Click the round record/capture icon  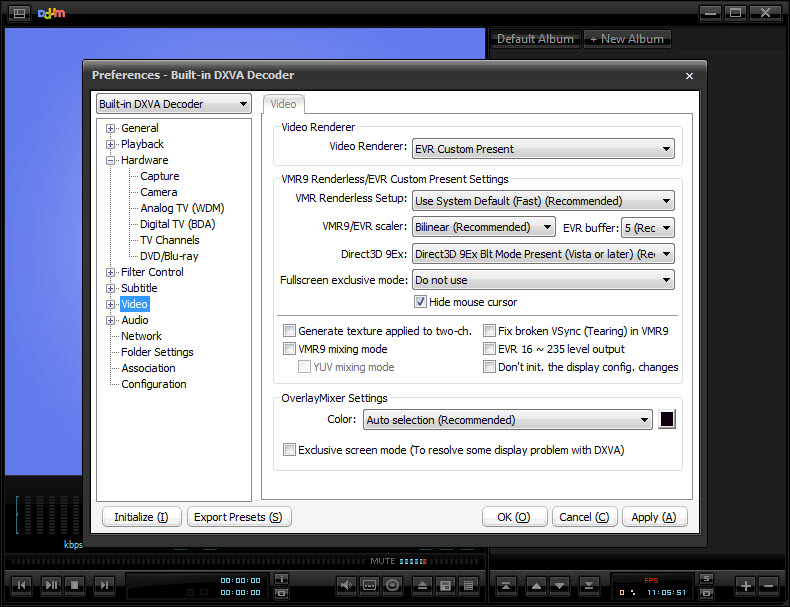pyautogui.click(x=392, y=585)
